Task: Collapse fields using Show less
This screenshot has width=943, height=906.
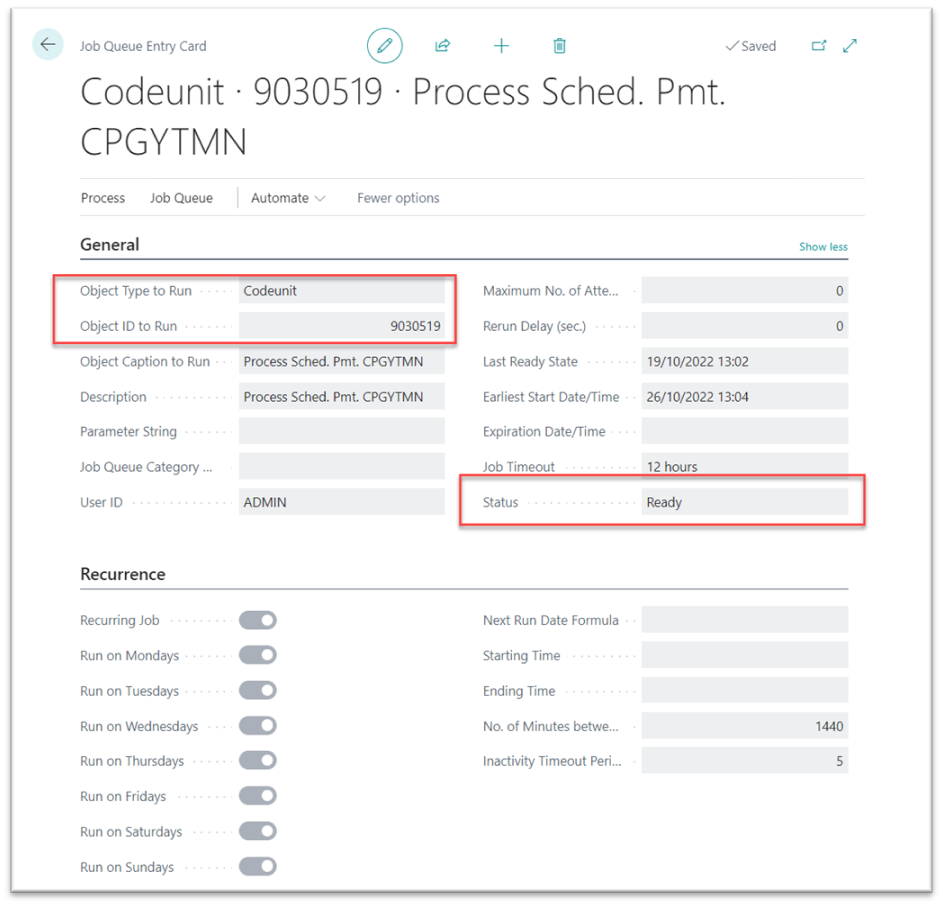Action: click(x=822, y=246)
